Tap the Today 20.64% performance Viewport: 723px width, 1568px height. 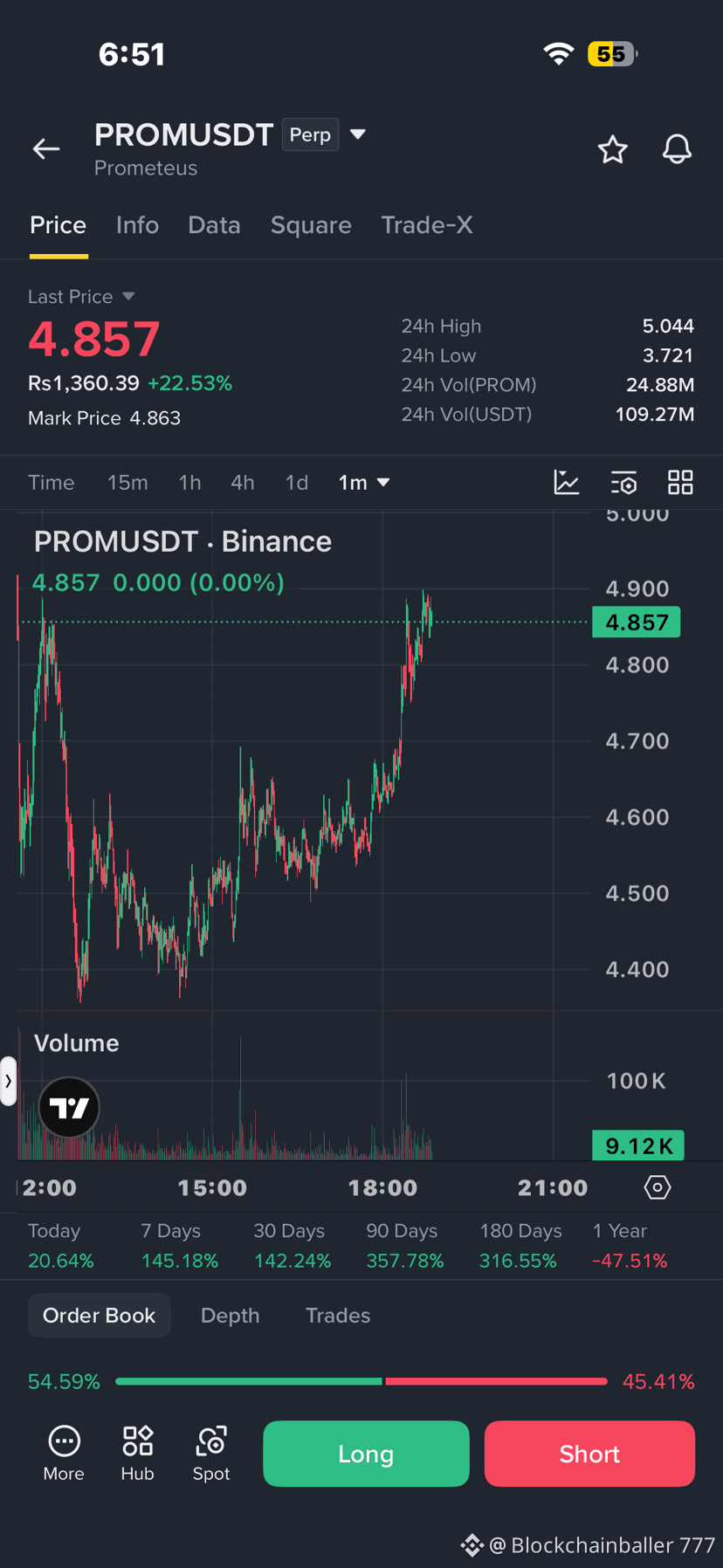60,1246
